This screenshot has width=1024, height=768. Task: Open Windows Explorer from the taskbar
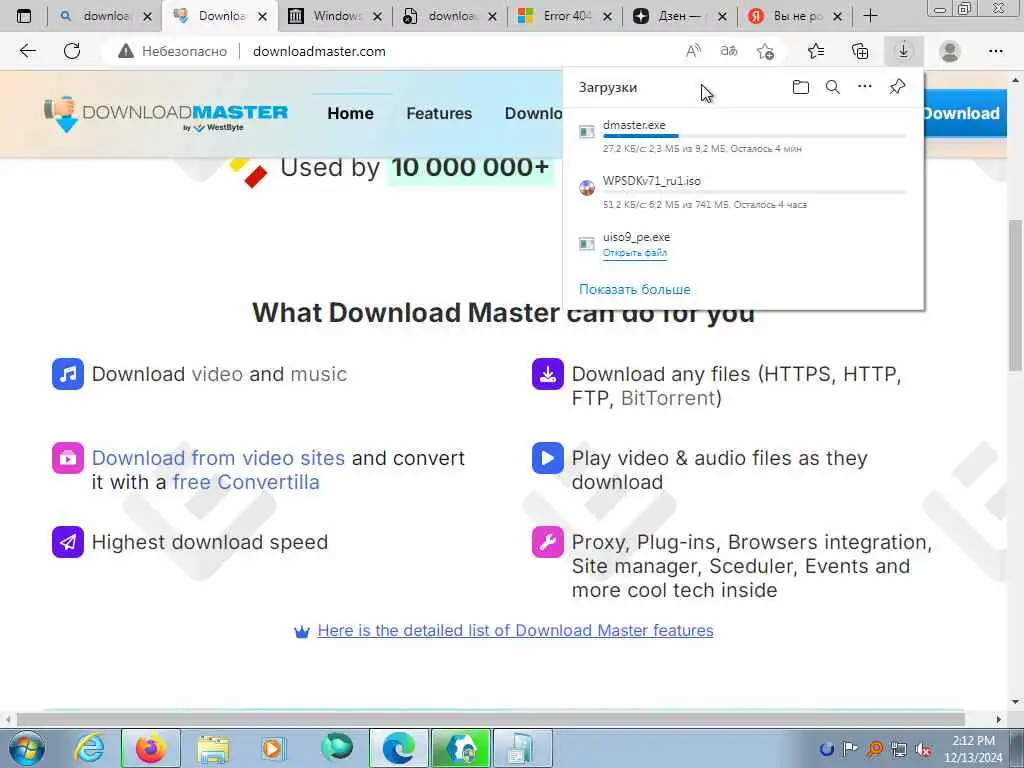pyautogui.click(x=213, y=748)
